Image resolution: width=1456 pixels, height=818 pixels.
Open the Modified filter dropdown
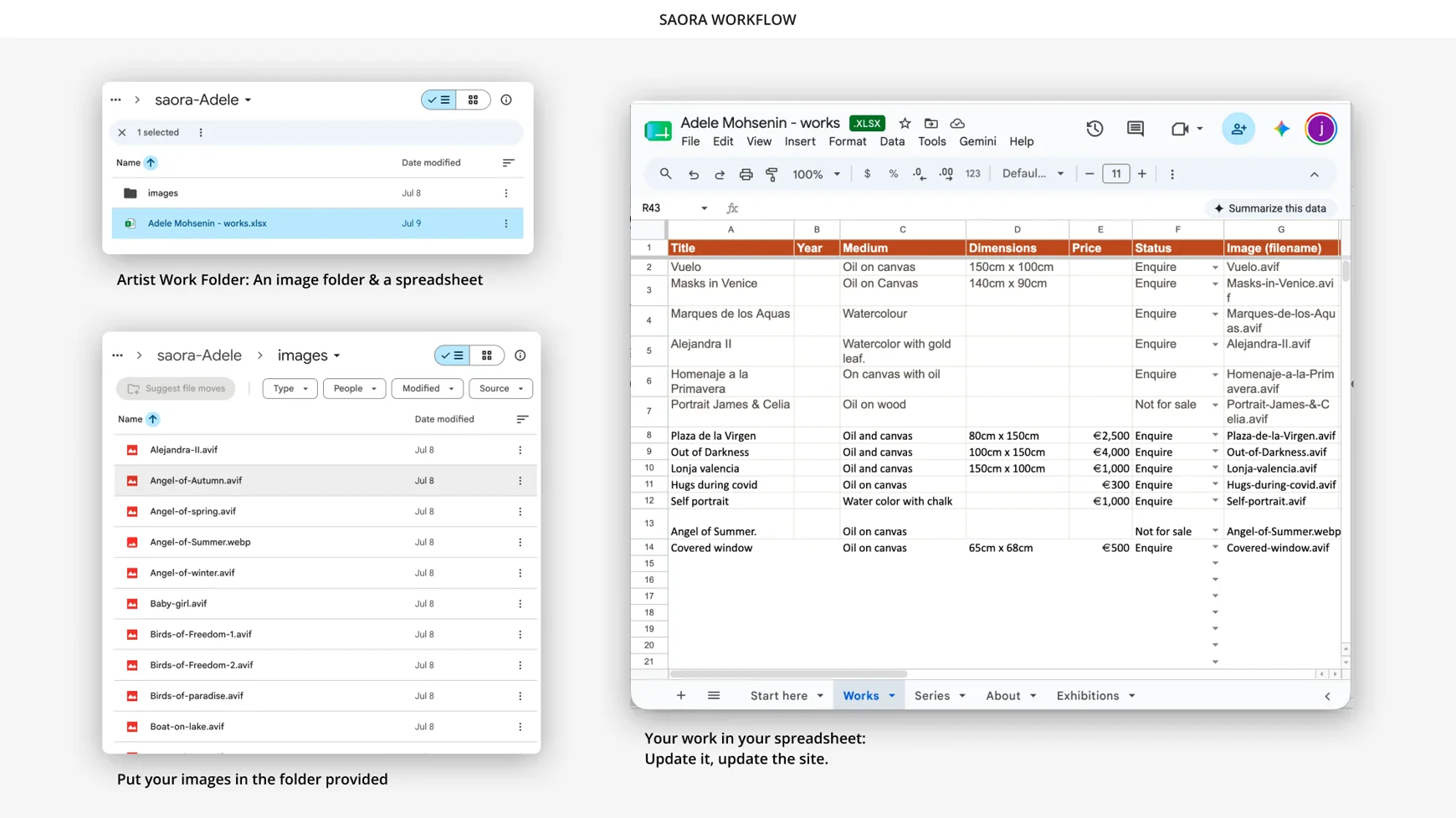point(428,388)
